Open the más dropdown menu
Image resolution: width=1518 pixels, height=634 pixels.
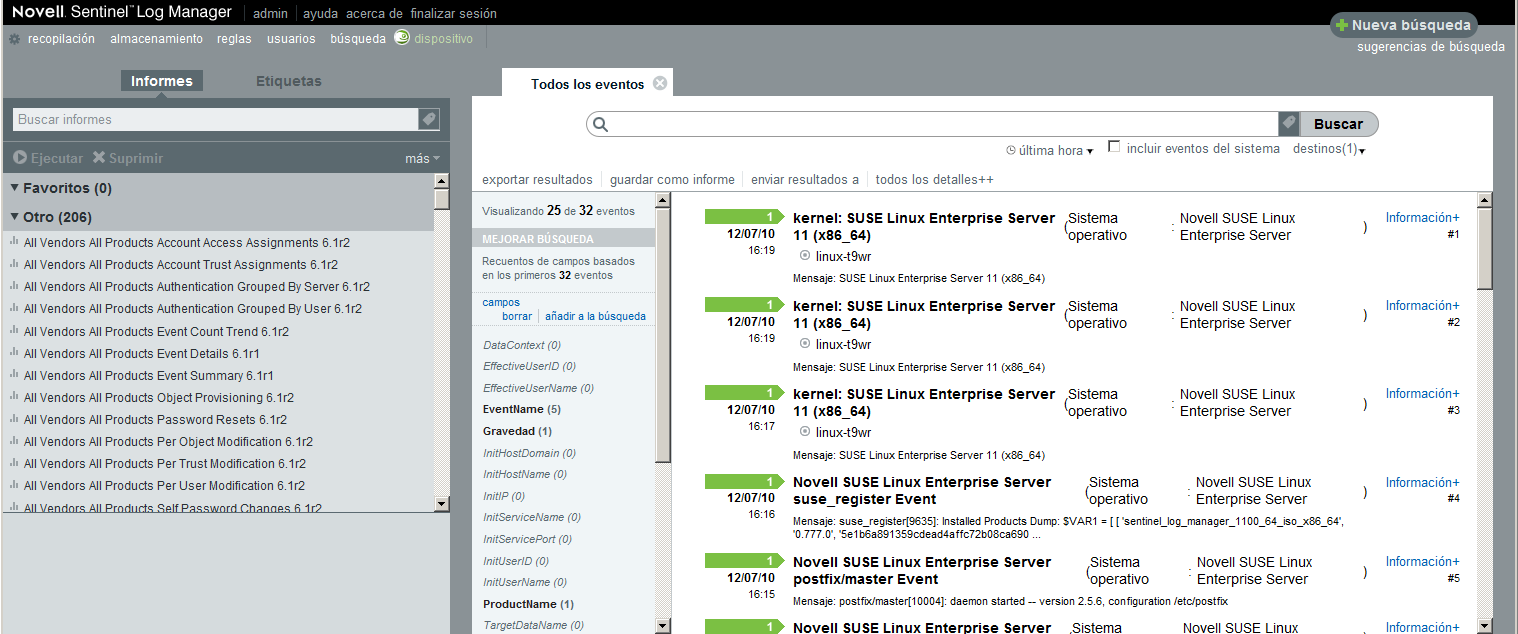pyautogui.click(x=422, y=158)
